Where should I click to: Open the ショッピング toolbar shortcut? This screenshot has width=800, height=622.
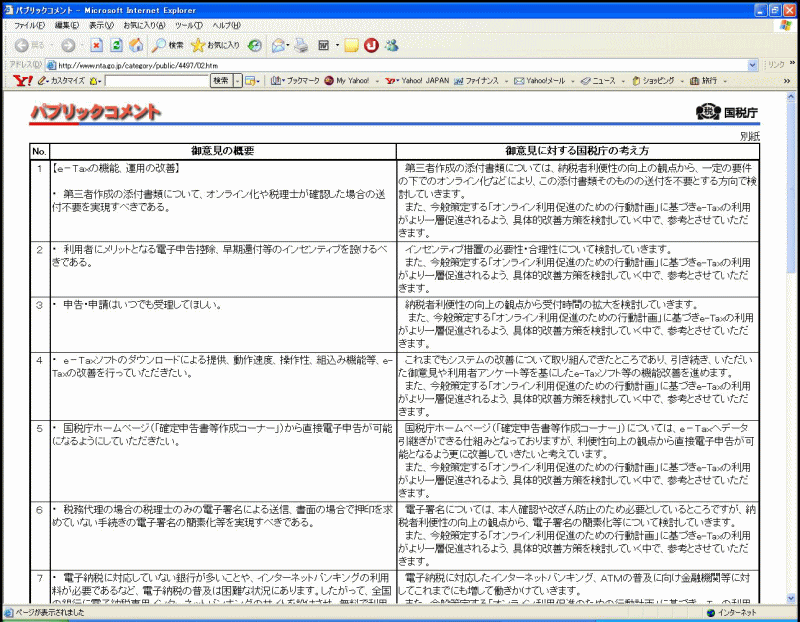click(654, 81)
